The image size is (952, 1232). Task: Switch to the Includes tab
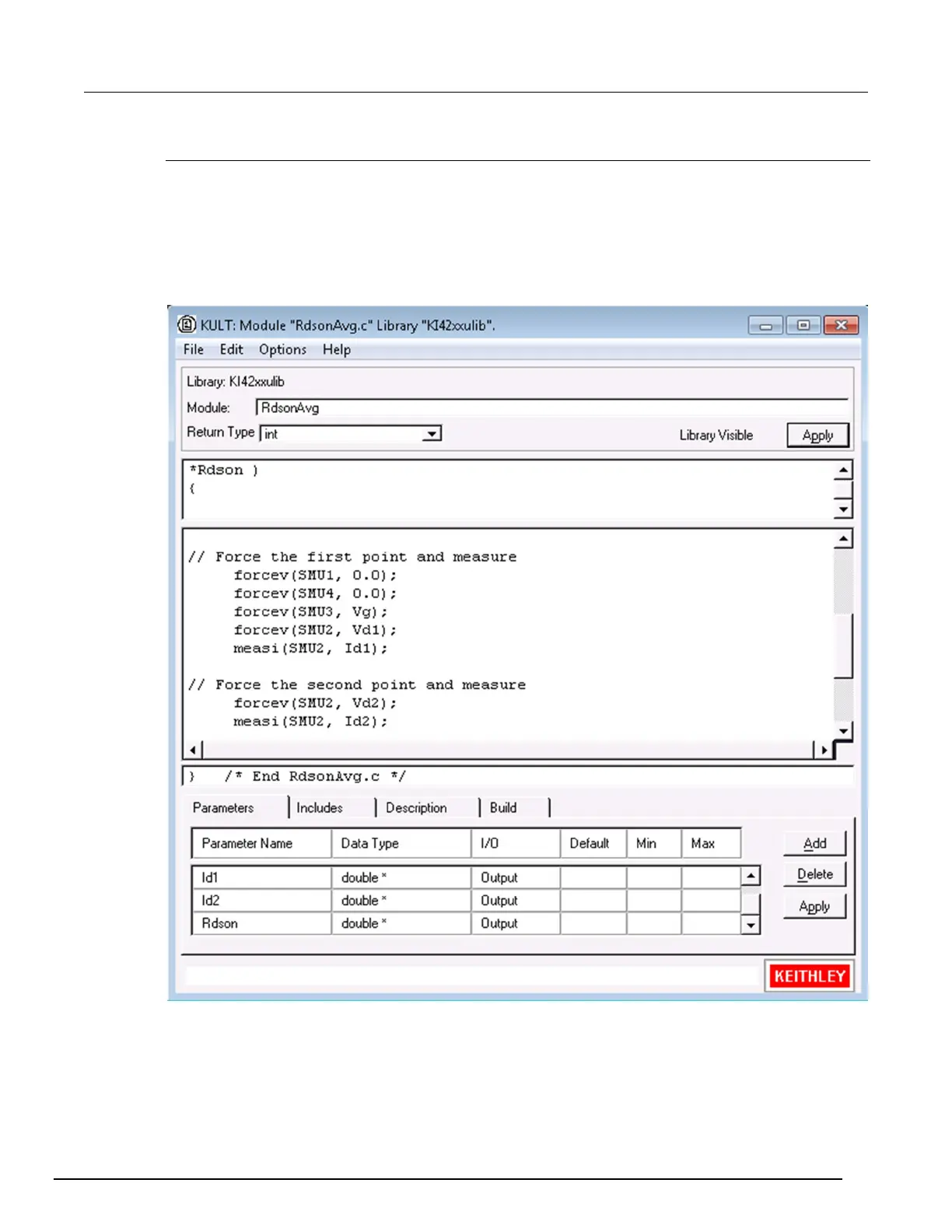[x=320, y=808]
